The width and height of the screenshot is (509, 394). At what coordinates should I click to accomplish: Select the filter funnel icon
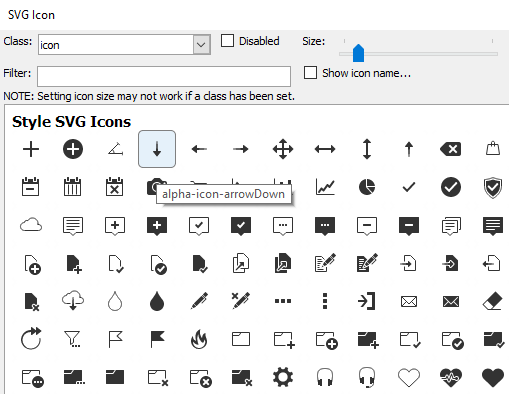coord(72,339)
